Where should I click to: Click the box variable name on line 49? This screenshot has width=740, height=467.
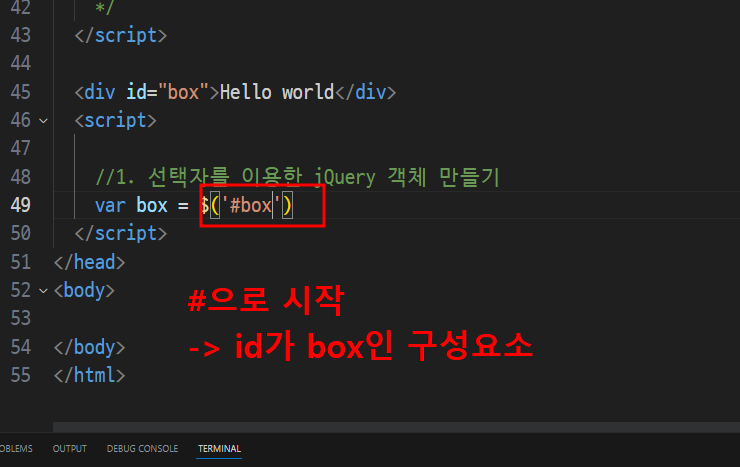click(x=151, y=206)
